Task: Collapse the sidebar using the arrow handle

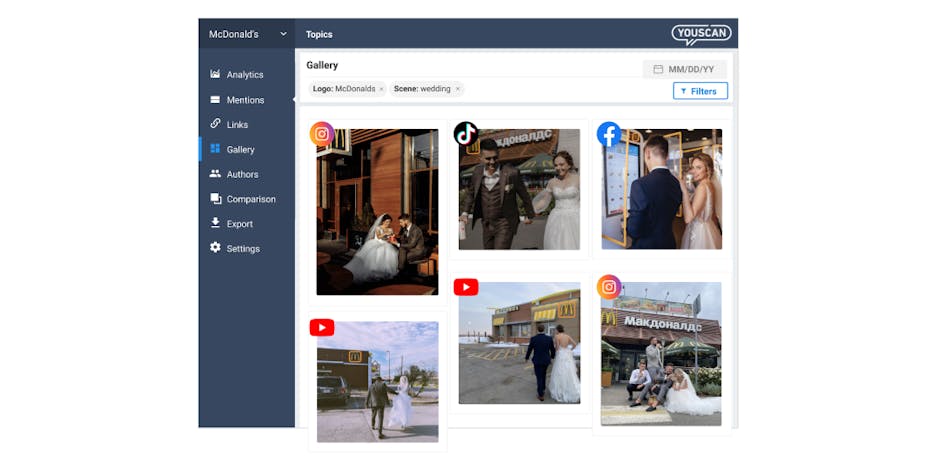Action: [x=293, y=100]
